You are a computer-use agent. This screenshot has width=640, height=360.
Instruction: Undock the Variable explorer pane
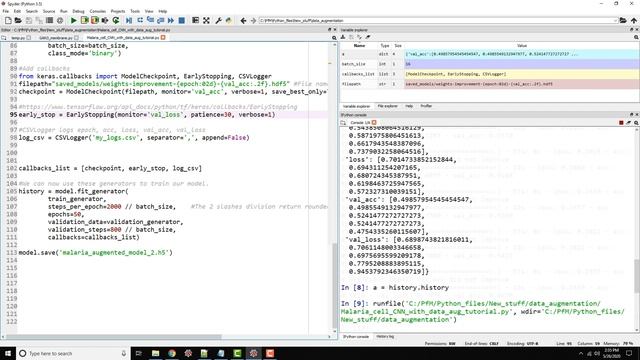631,30
